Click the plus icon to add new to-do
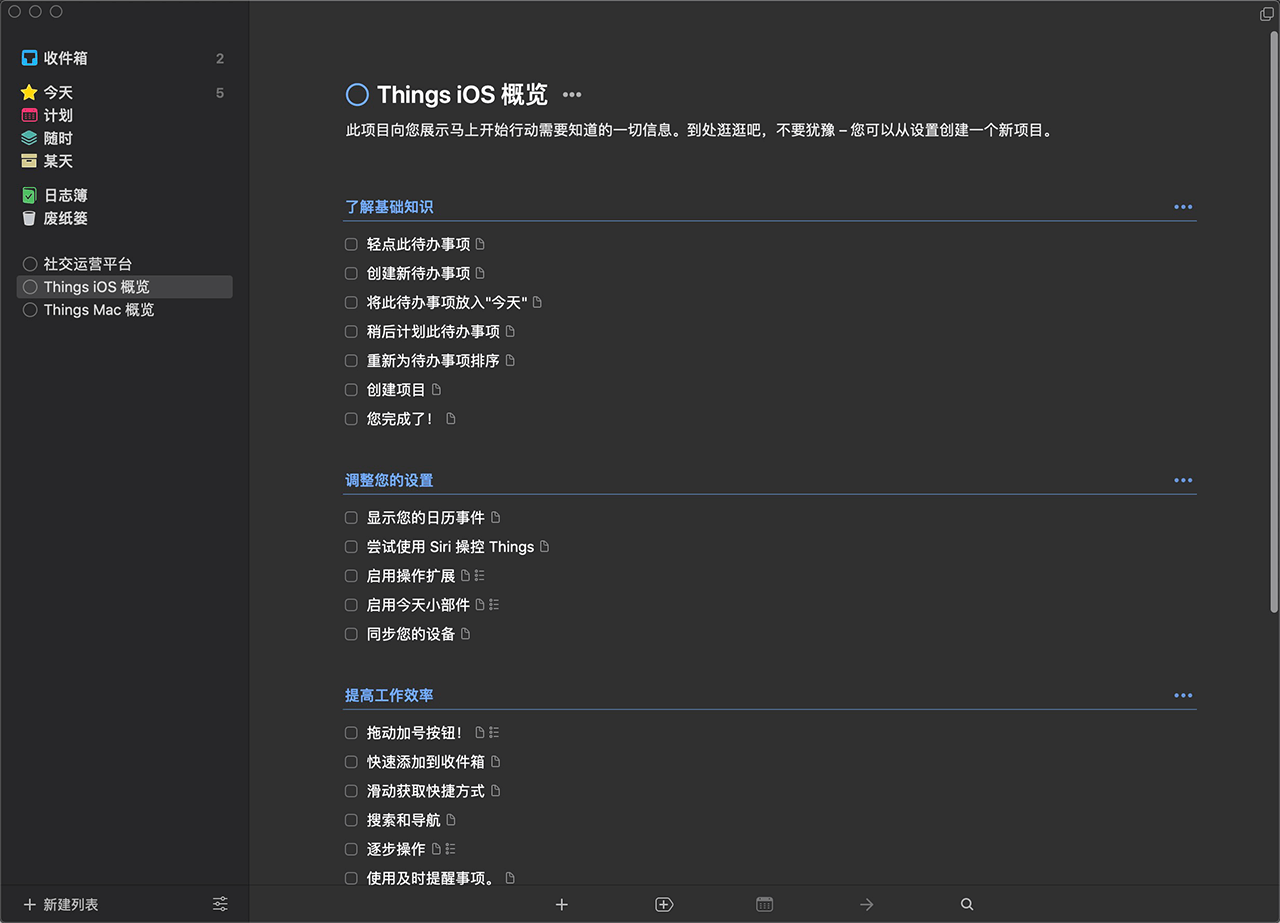1280x923 pixels. coord(562,904)
